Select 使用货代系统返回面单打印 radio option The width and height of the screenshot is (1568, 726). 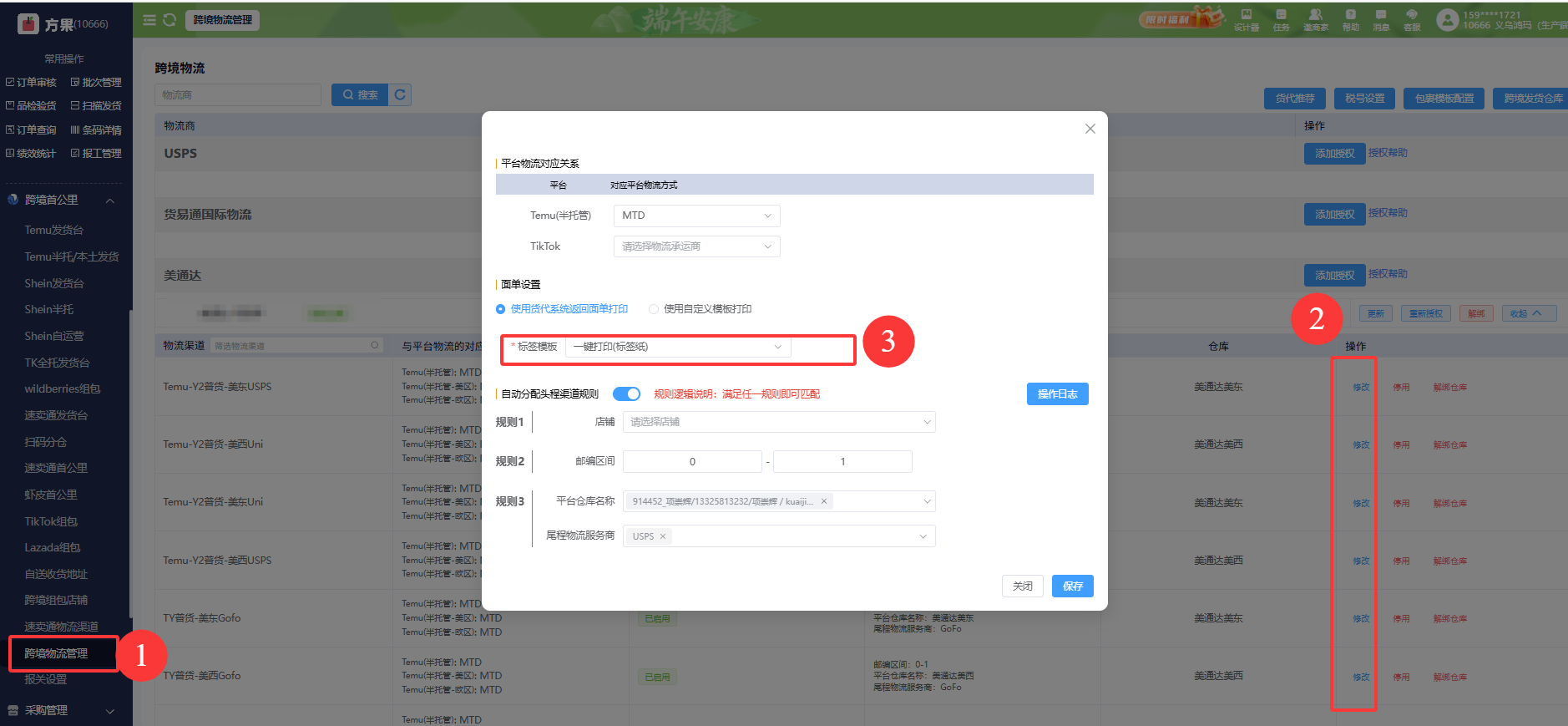click(x=562, y=309)
